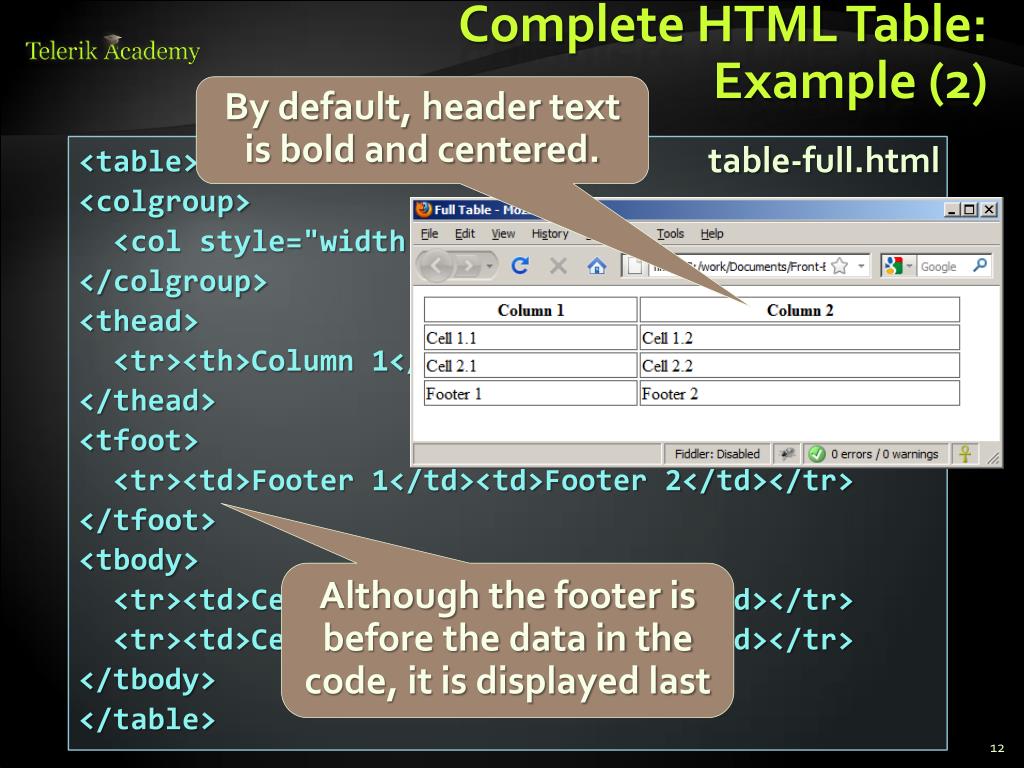Open the Tools menu

point(671,234)
